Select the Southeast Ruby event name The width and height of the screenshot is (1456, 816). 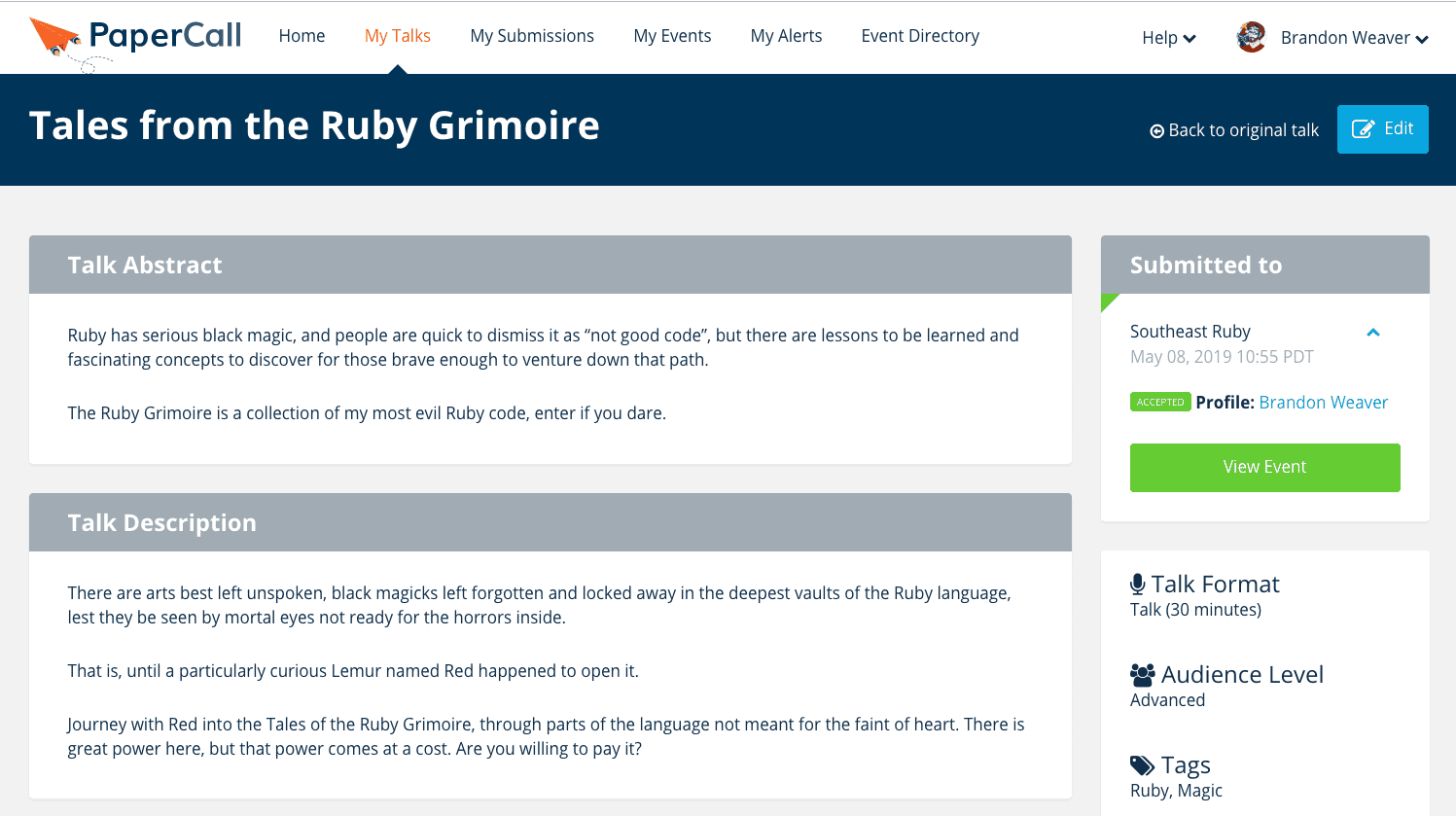(1190, 332)
